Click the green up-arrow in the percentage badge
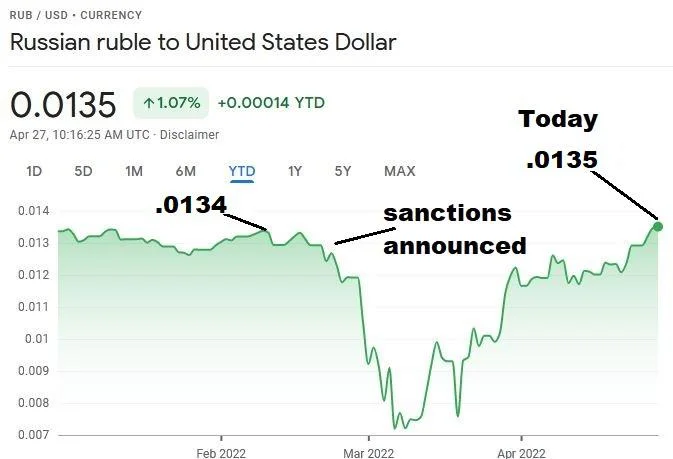 (150, 103)
